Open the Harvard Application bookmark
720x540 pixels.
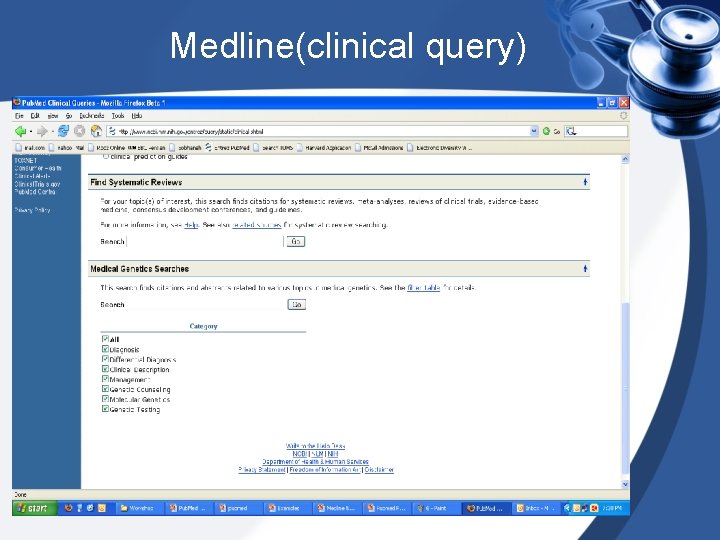pyautogui.click(x=324, y=148)
